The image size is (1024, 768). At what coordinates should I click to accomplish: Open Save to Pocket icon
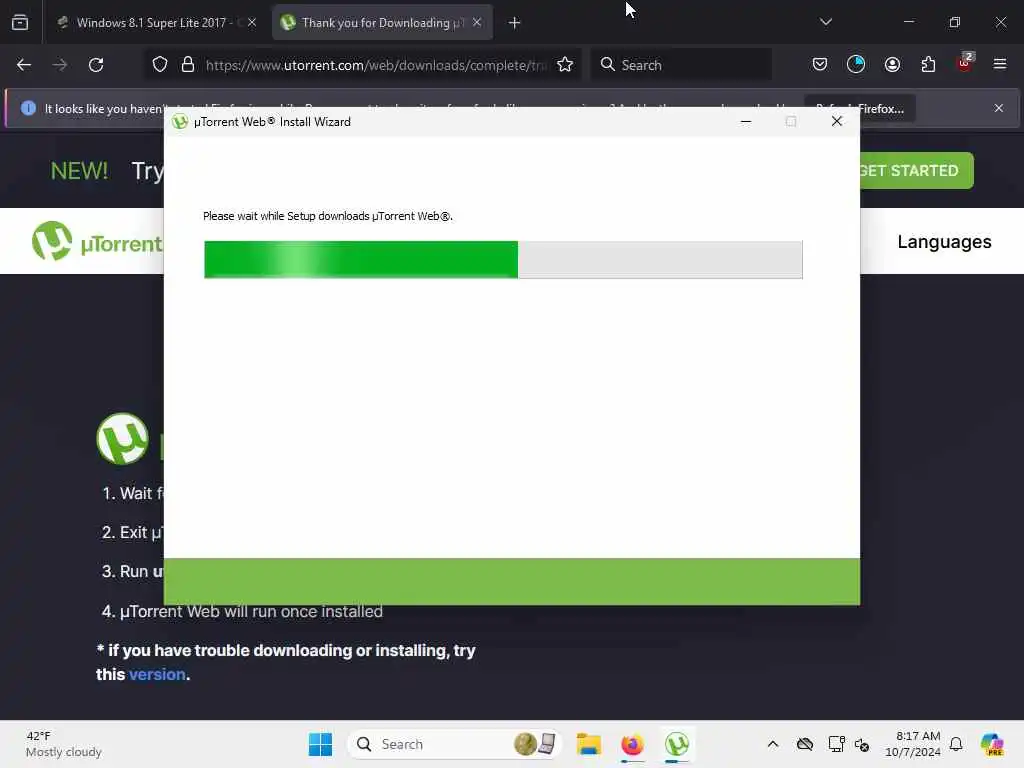tap(820, 65)
